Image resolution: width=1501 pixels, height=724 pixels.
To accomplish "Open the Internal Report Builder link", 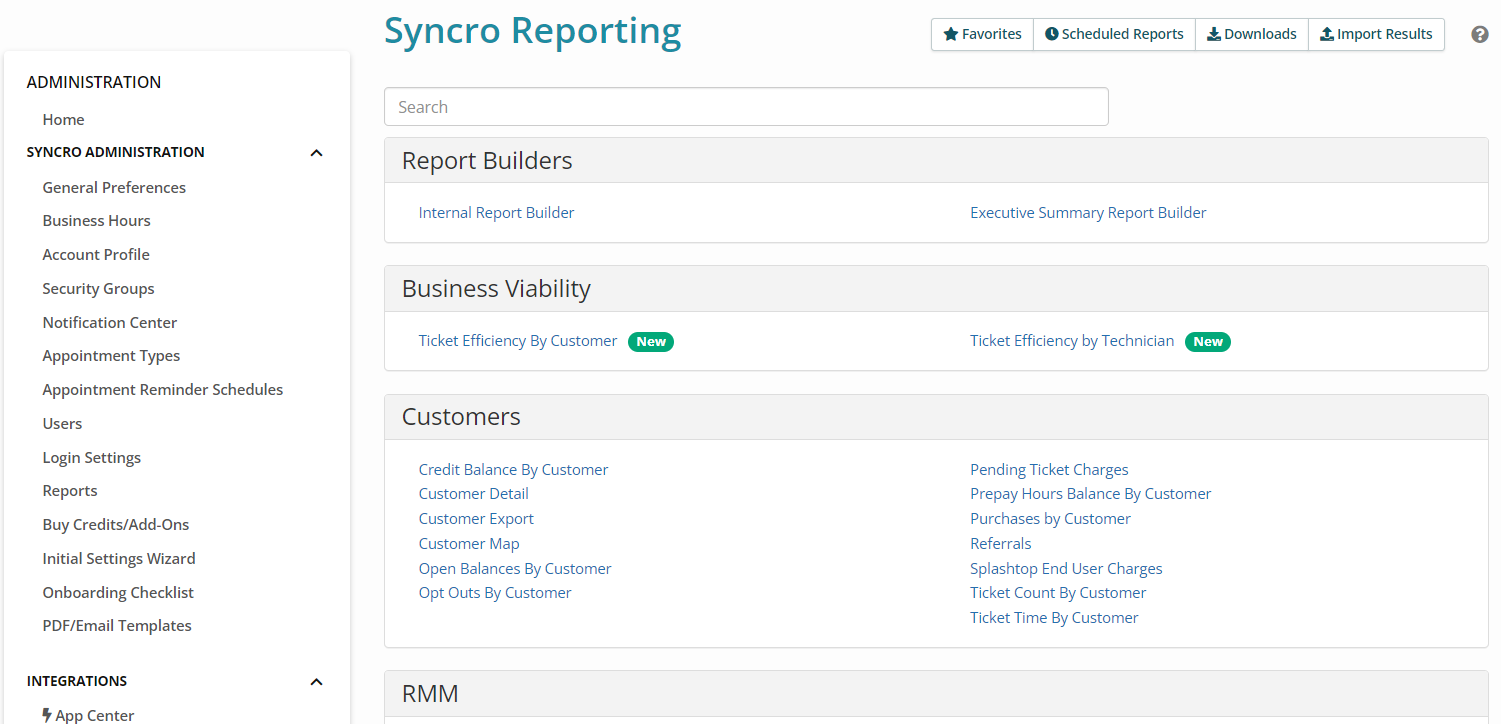I will (x=496, y=212).
